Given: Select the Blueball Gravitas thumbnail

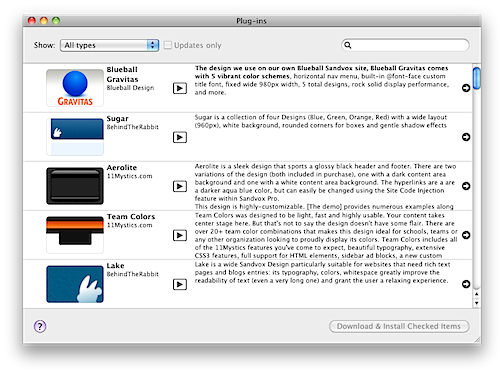Looking at the screenshot, I should pos(75,88).
